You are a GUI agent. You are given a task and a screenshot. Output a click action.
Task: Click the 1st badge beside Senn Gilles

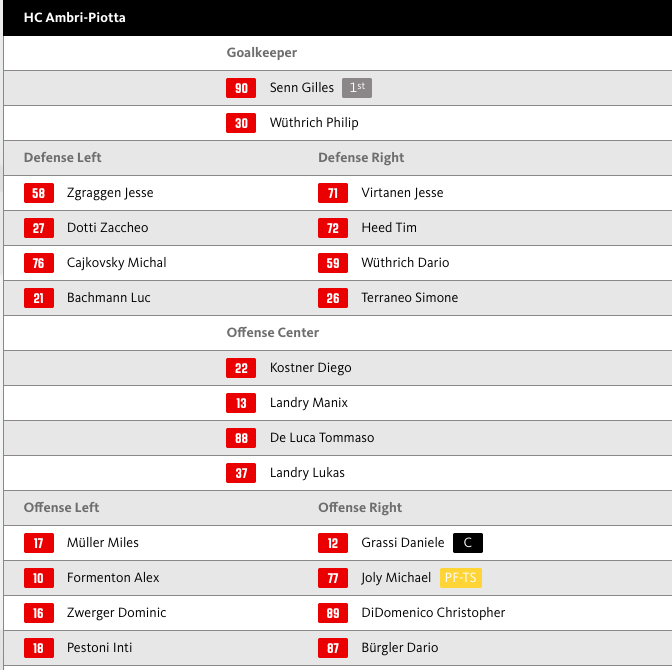(357, 88)
